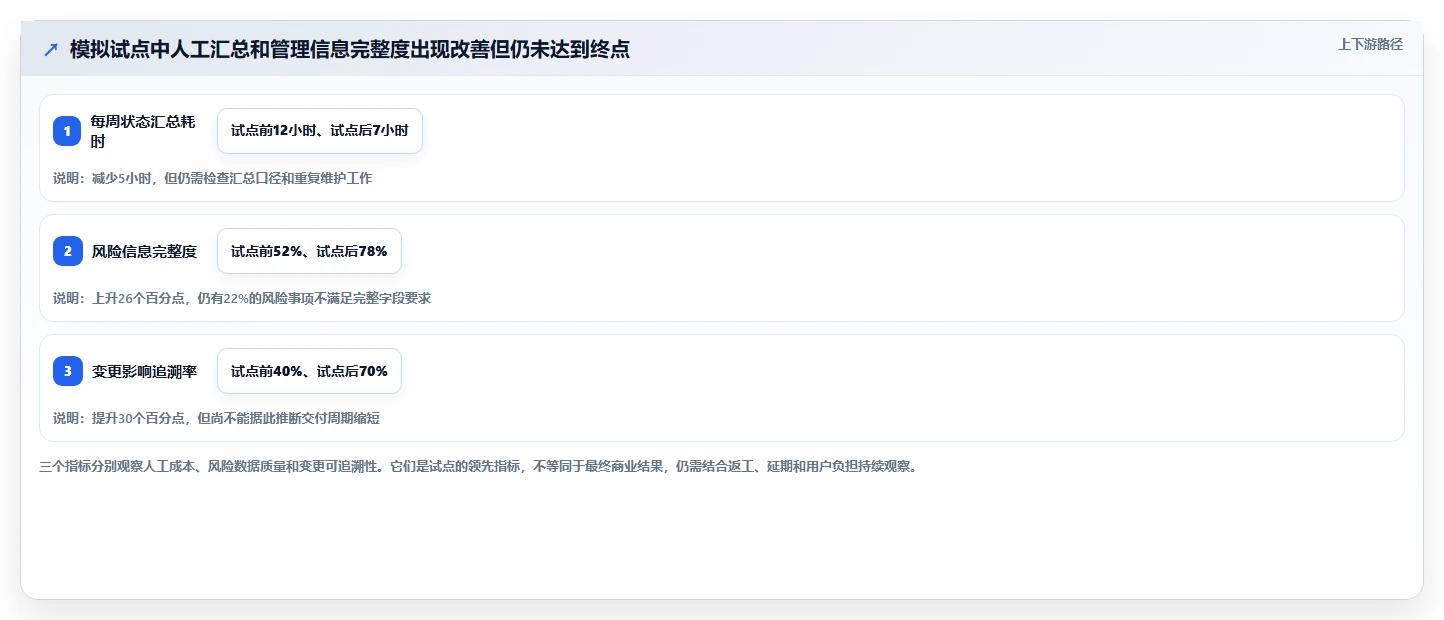Image resolution: width=1444 pixels, height=620 pixels.
Task: Click the 变更影响追溯率 metric label
Action: click(144, 371)
